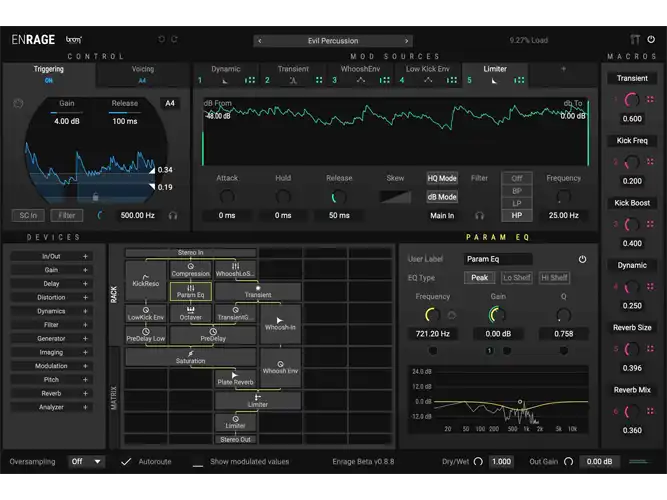Click the Transient tab assign dots icon
667x500 pixels.
tap(319, 80)
